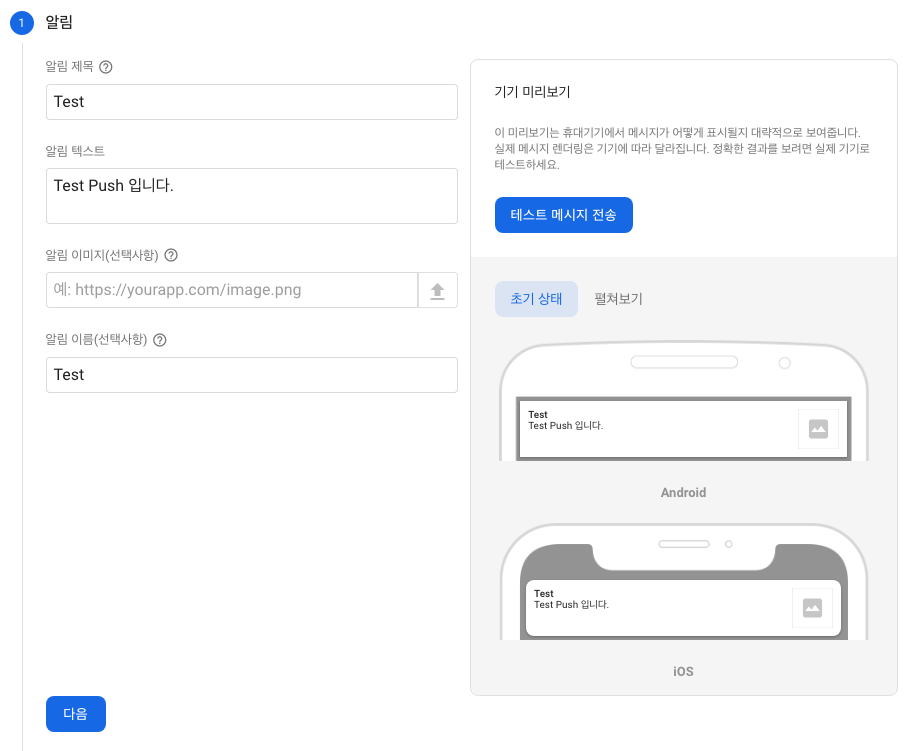Click the Android notification preview card
Screen dimensions: 915x751
(x=683, y=429)
